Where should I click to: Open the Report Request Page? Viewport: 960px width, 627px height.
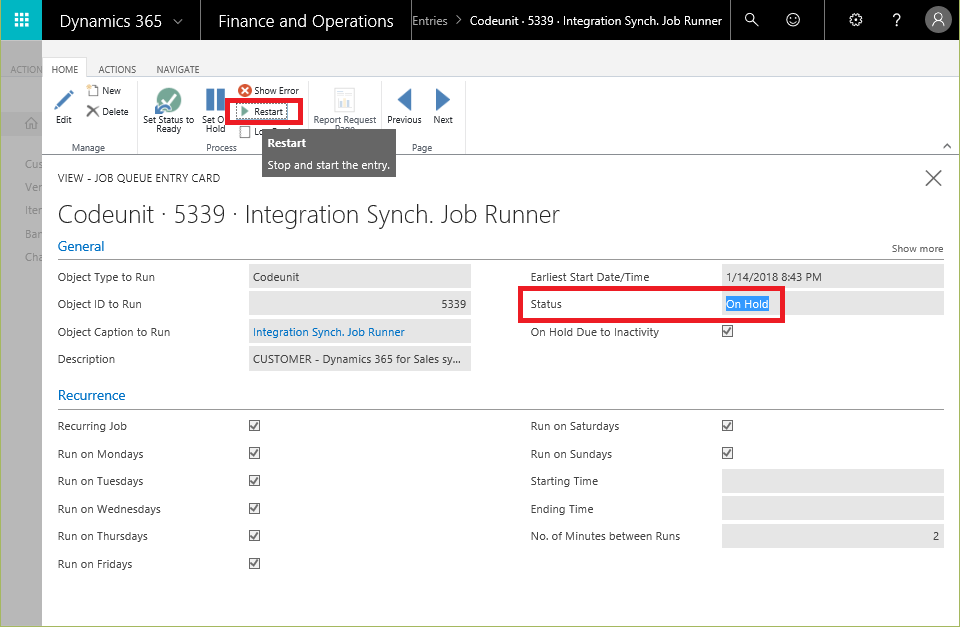coord(345,108)
